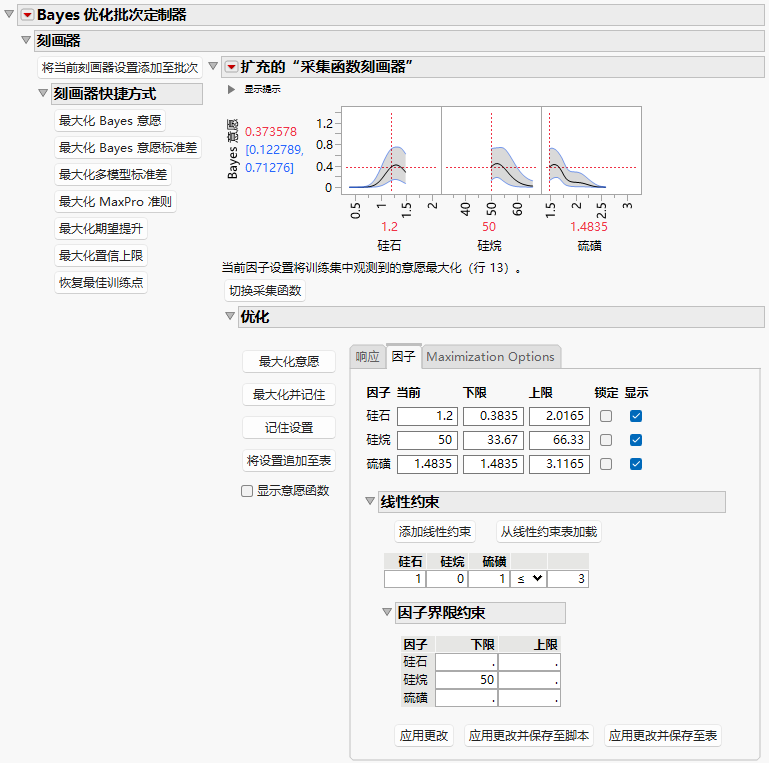The height and width of the screenshot is (763, 769).
Task: Uncheck 显示 checkbox for 硅烷
Action: [x=636, y=440]
